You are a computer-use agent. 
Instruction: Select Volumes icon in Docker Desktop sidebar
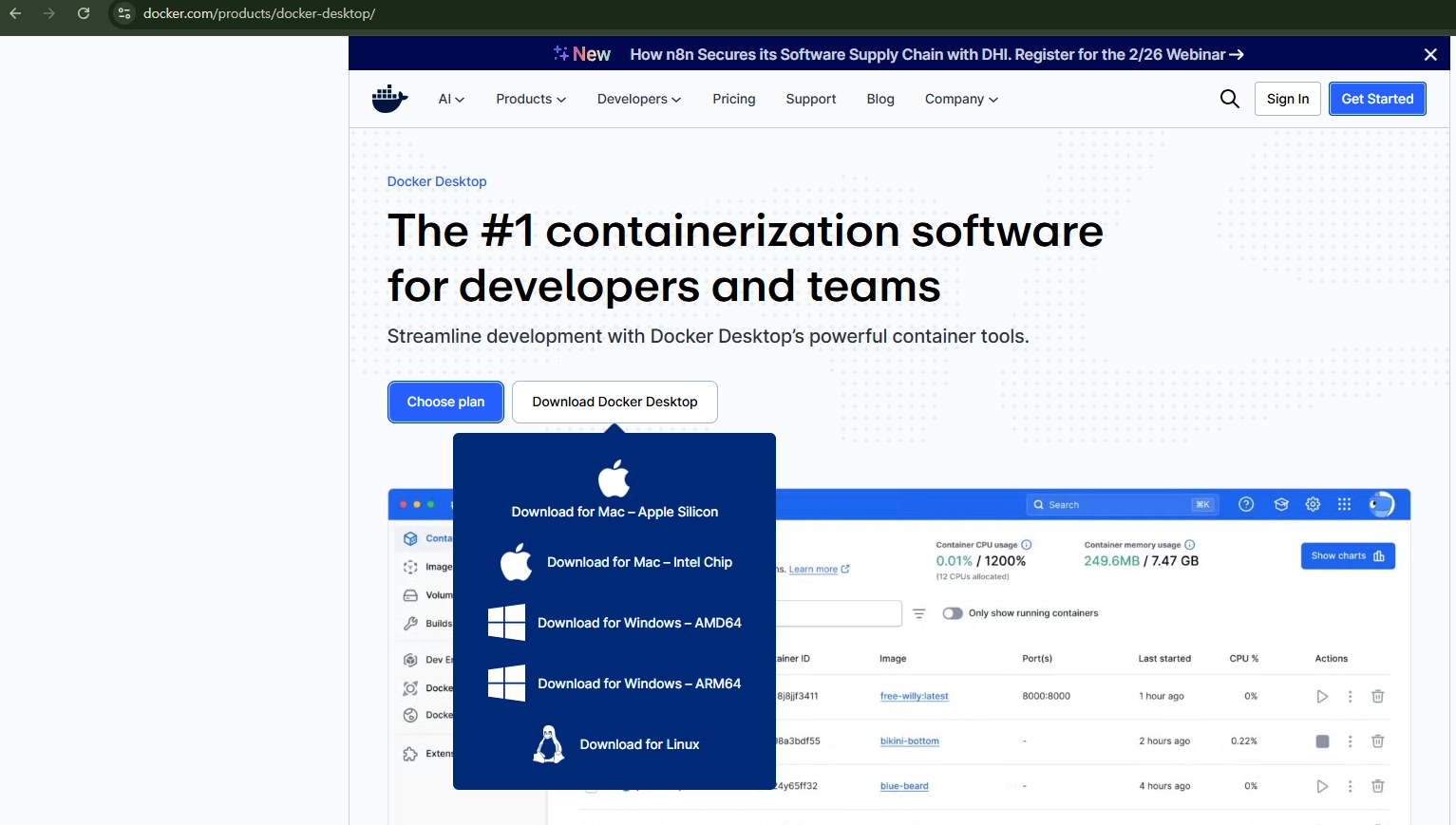pos(410,595)
